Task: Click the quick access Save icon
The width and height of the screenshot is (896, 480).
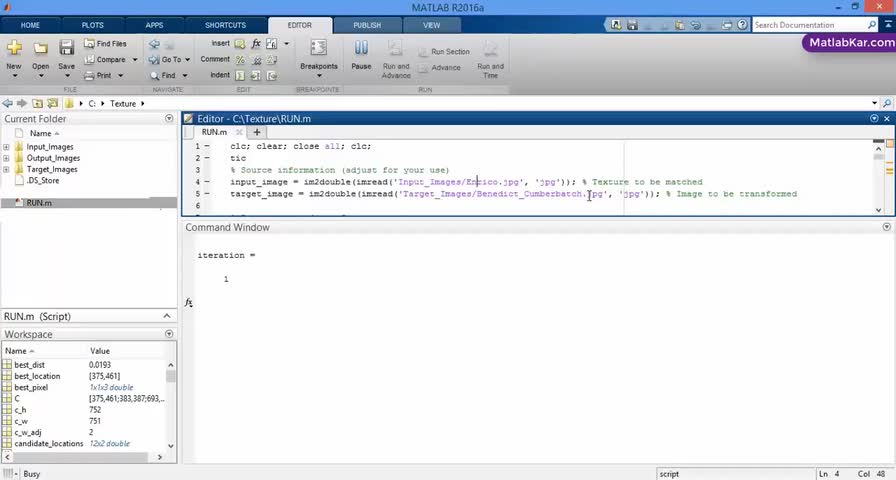Action: (x=632, y=25)
